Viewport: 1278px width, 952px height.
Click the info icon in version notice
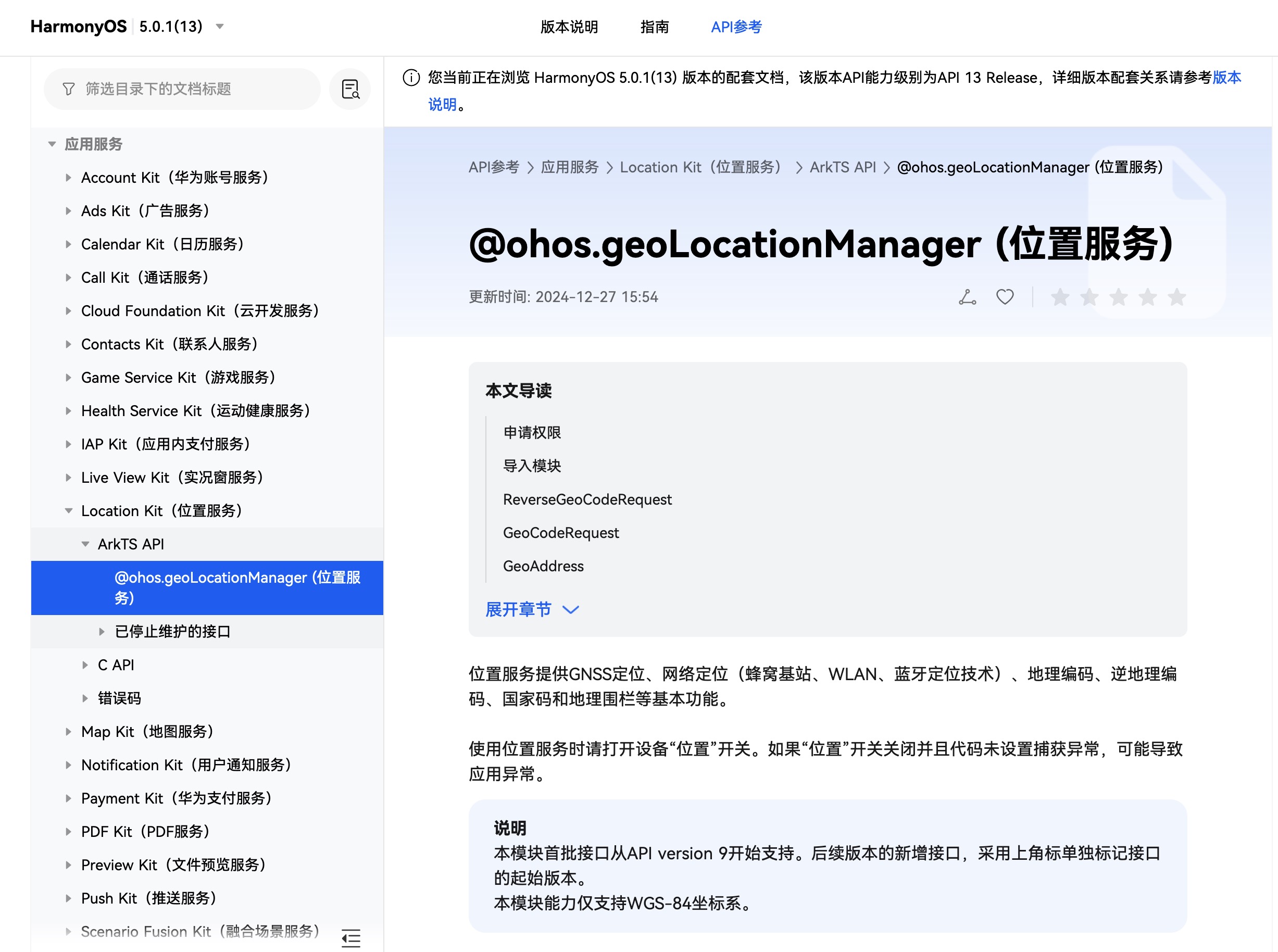[x=411, y=78]
